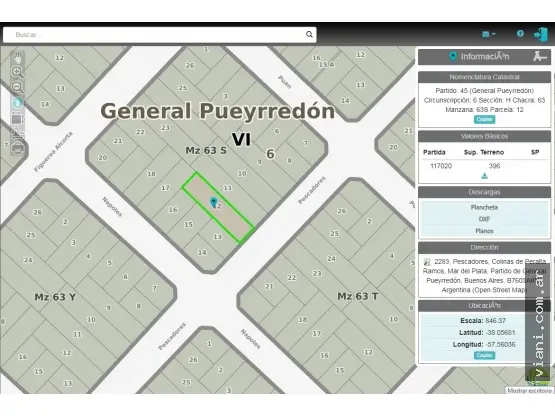Image resolution: width=555 pixels, height=416 pixels.
Task: Select the area selection square tool
Action: [17, 118]
